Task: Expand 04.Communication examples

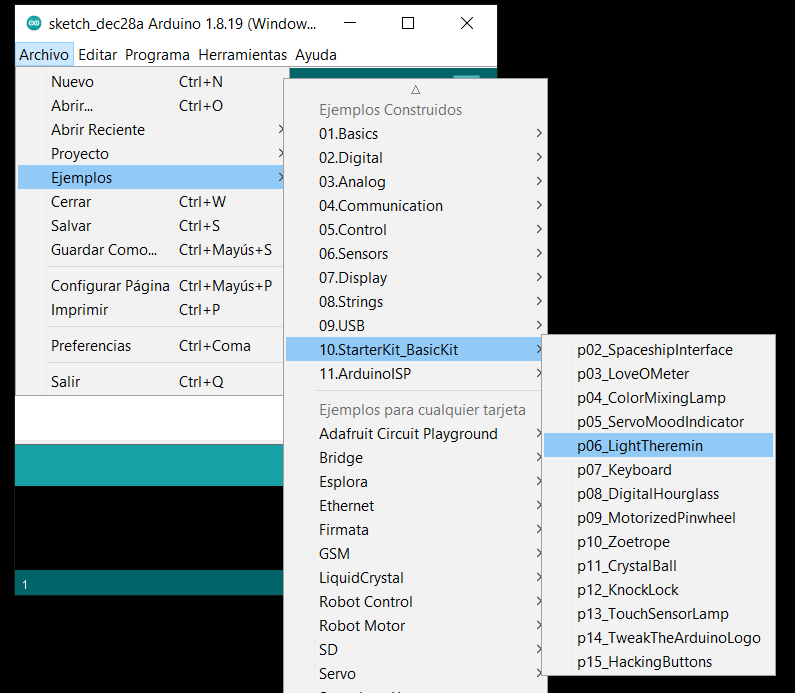Action: coord(416,206)
